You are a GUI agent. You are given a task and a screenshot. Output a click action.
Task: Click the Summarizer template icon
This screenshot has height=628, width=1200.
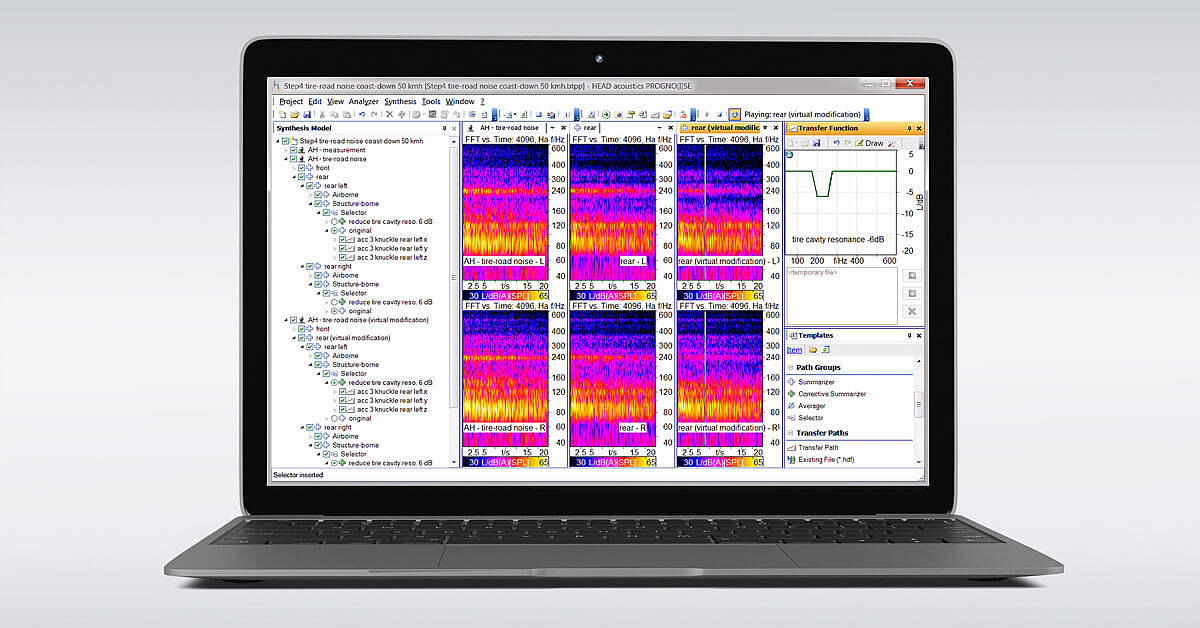click(x=791, y=382)
